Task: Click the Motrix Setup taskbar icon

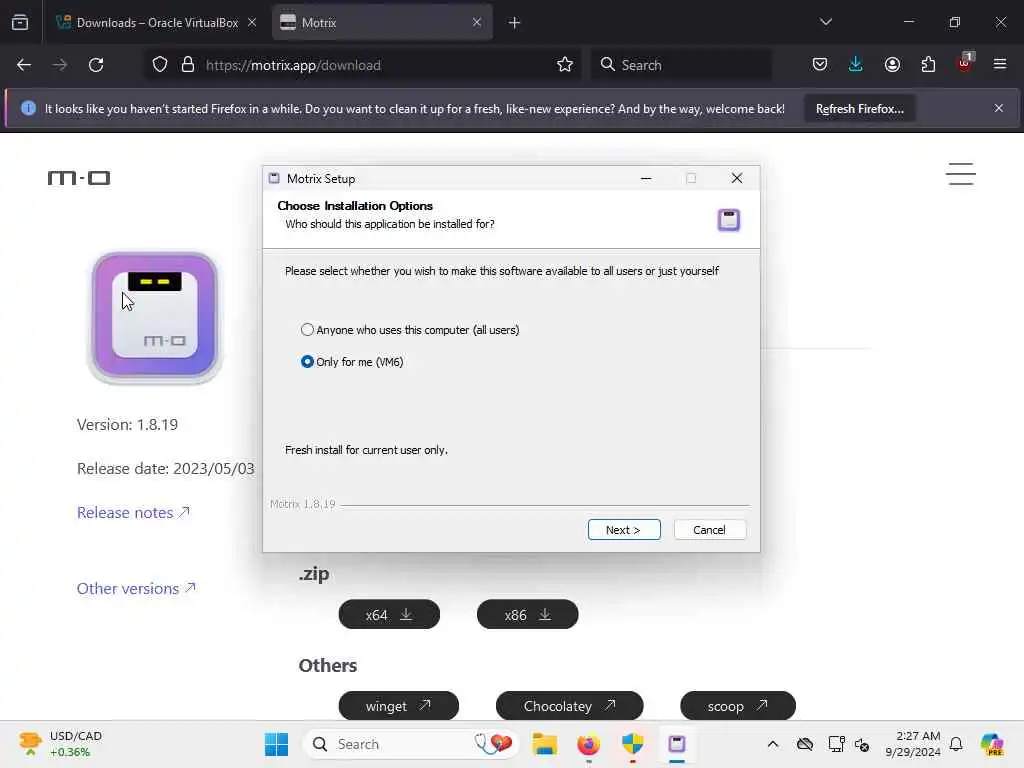Action: (x=677, y=744)
